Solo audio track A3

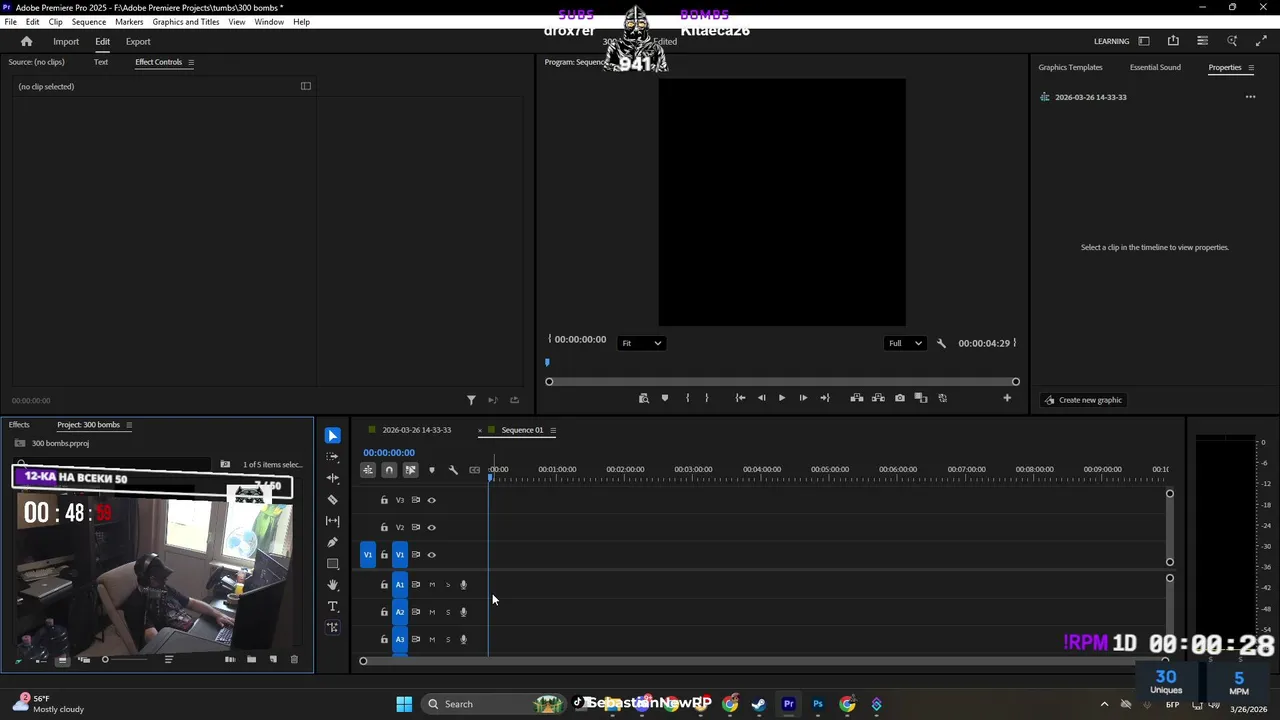pyautogui.click(x=448, y=639)
